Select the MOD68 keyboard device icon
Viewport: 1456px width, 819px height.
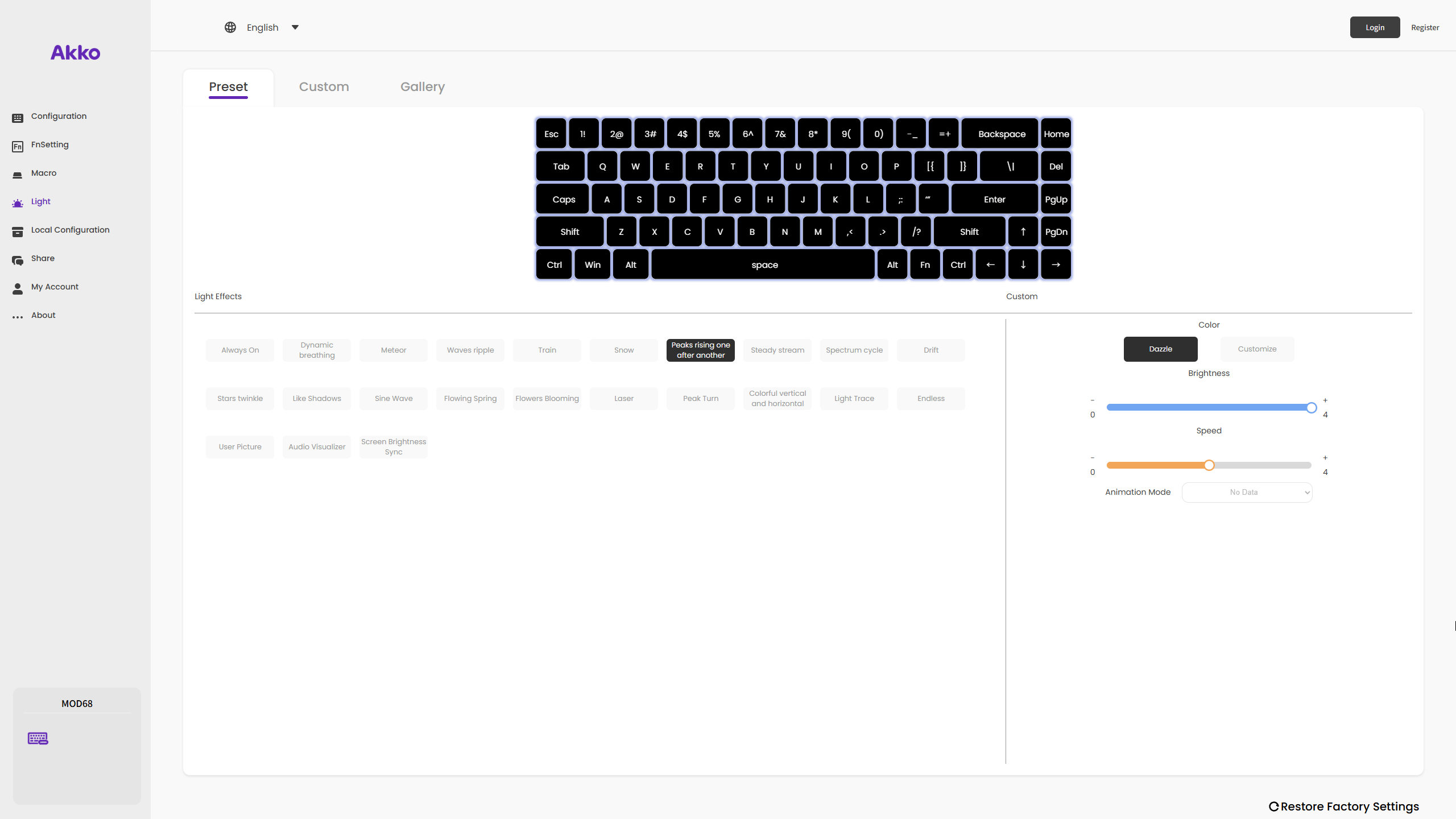(38, 738)
